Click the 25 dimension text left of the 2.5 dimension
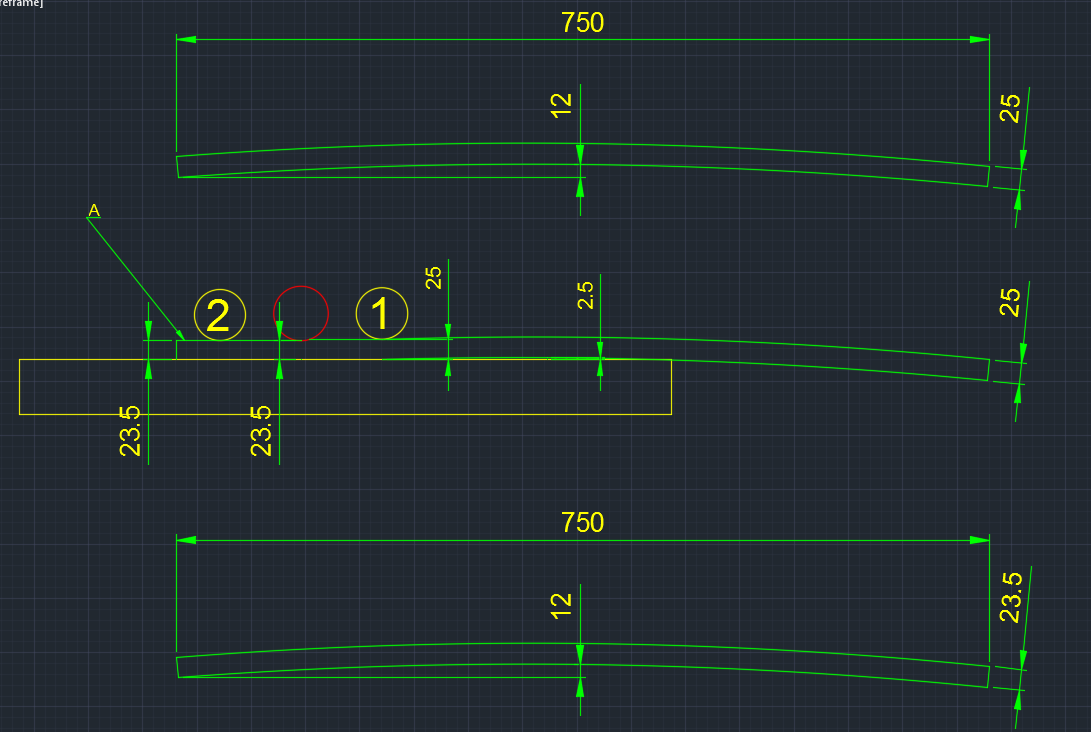 [433, 278]
